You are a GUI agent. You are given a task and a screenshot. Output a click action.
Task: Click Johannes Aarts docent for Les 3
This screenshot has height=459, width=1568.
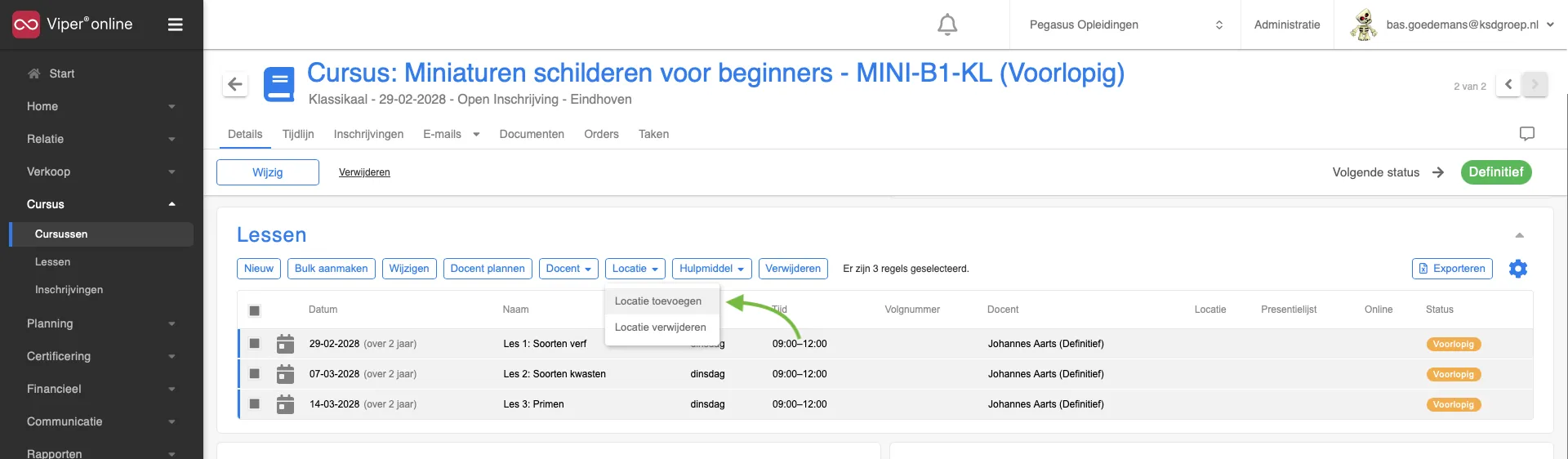click(x=1045, y=404)
